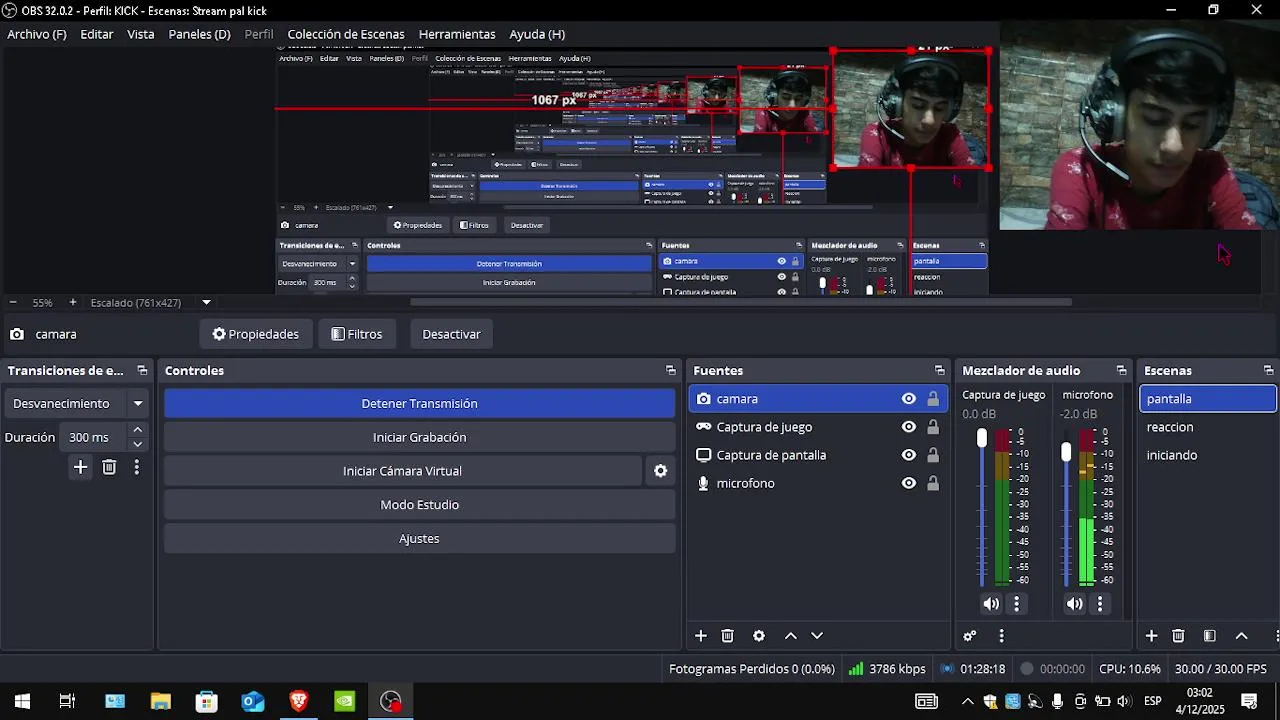Open the Archivo menu
This screenshot has height=720, width=1280.
[x=37, y=34]
